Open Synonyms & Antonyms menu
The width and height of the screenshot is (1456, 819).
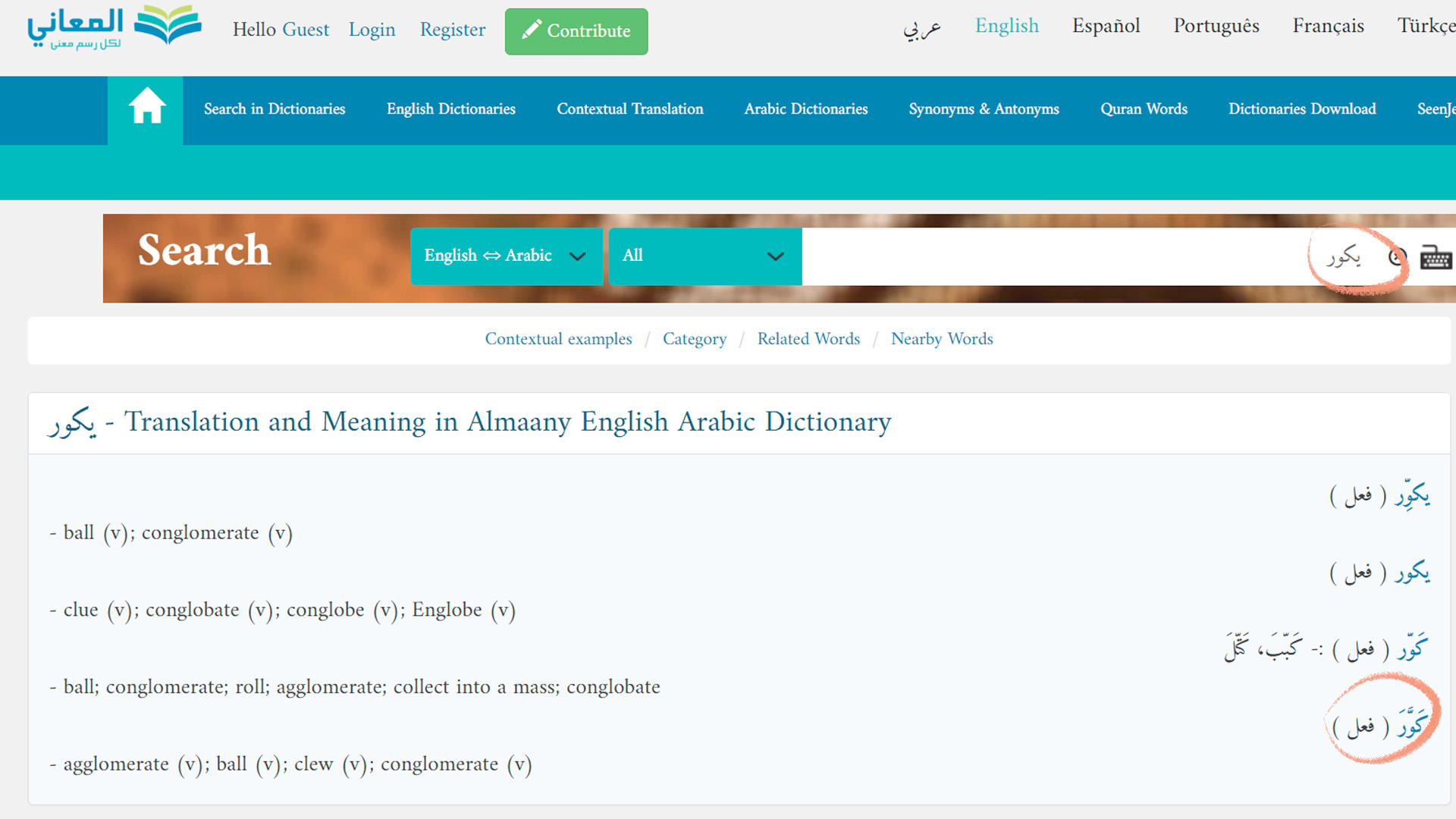[984, 109]
